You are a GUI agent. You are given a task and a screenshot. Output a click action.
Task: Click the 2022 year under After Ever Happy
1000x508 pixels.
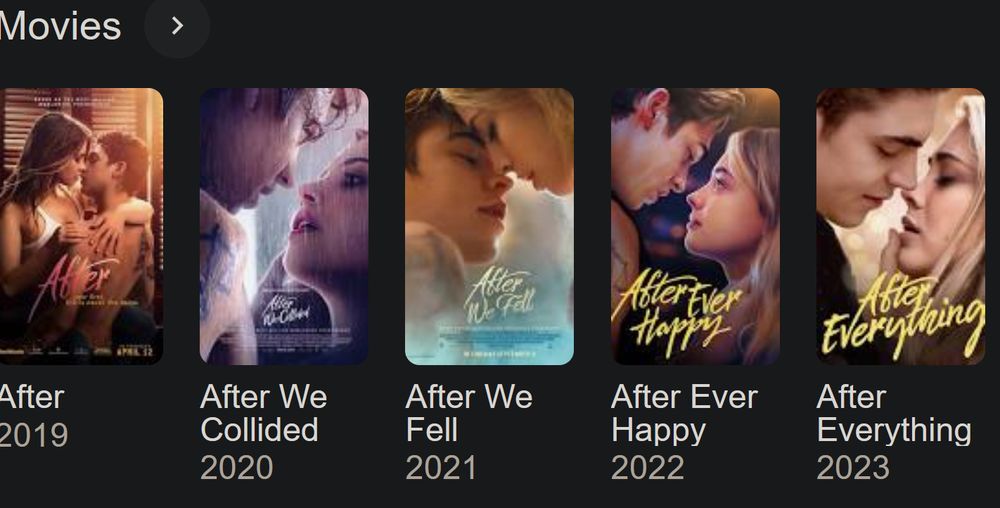pos(647,468)
